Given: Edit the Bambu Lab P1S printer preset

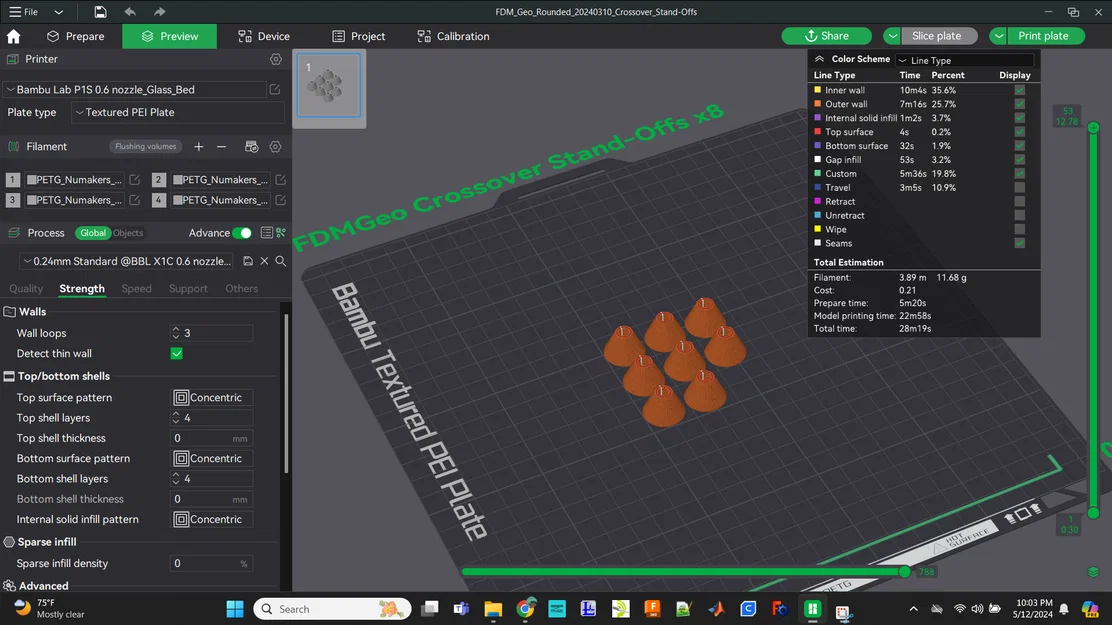Looking at the screenshot, I should (x=274, y=89).
